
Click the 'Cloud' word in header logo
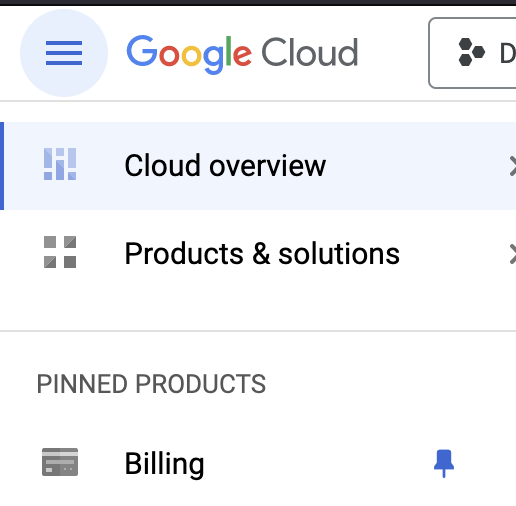(x=310, y=52)
